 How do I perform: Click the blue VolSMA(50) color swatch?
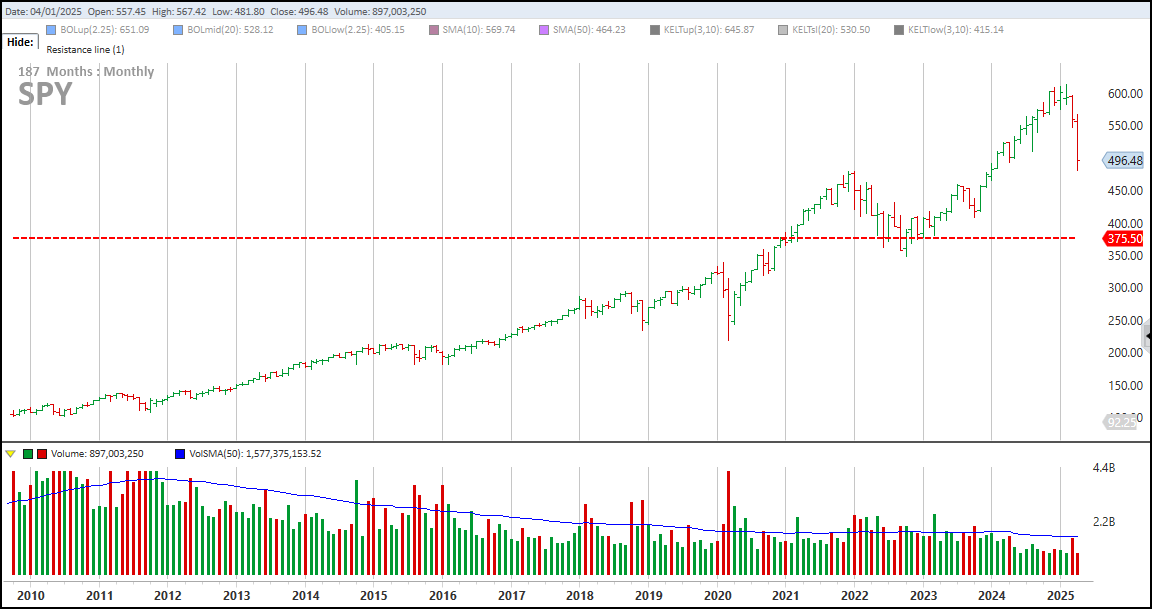(x=180, y=453)
